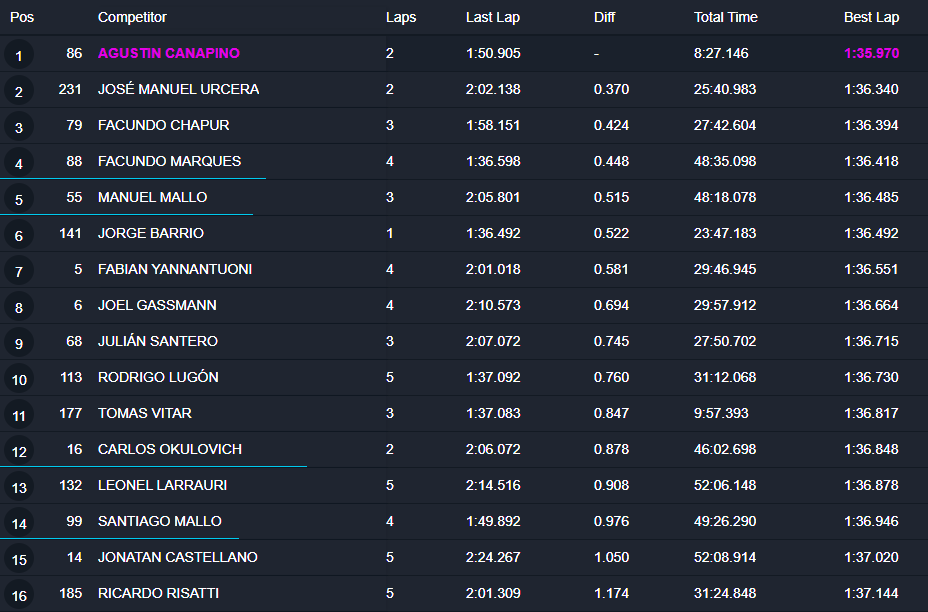Select competitor JOSÉ MANUEL URCERA
The height and width of the screenshot is (612, 928).
(x=178, y=89)
